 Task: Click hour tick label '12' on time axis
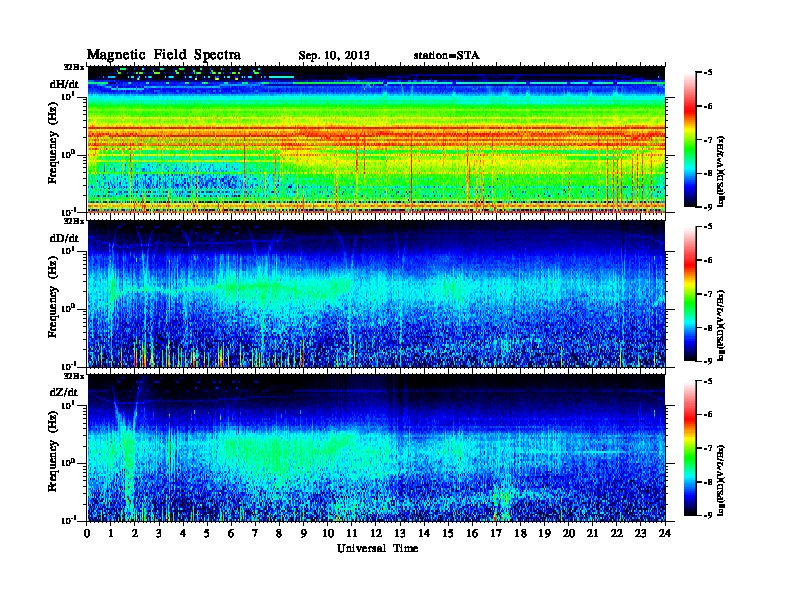point(376,534)
